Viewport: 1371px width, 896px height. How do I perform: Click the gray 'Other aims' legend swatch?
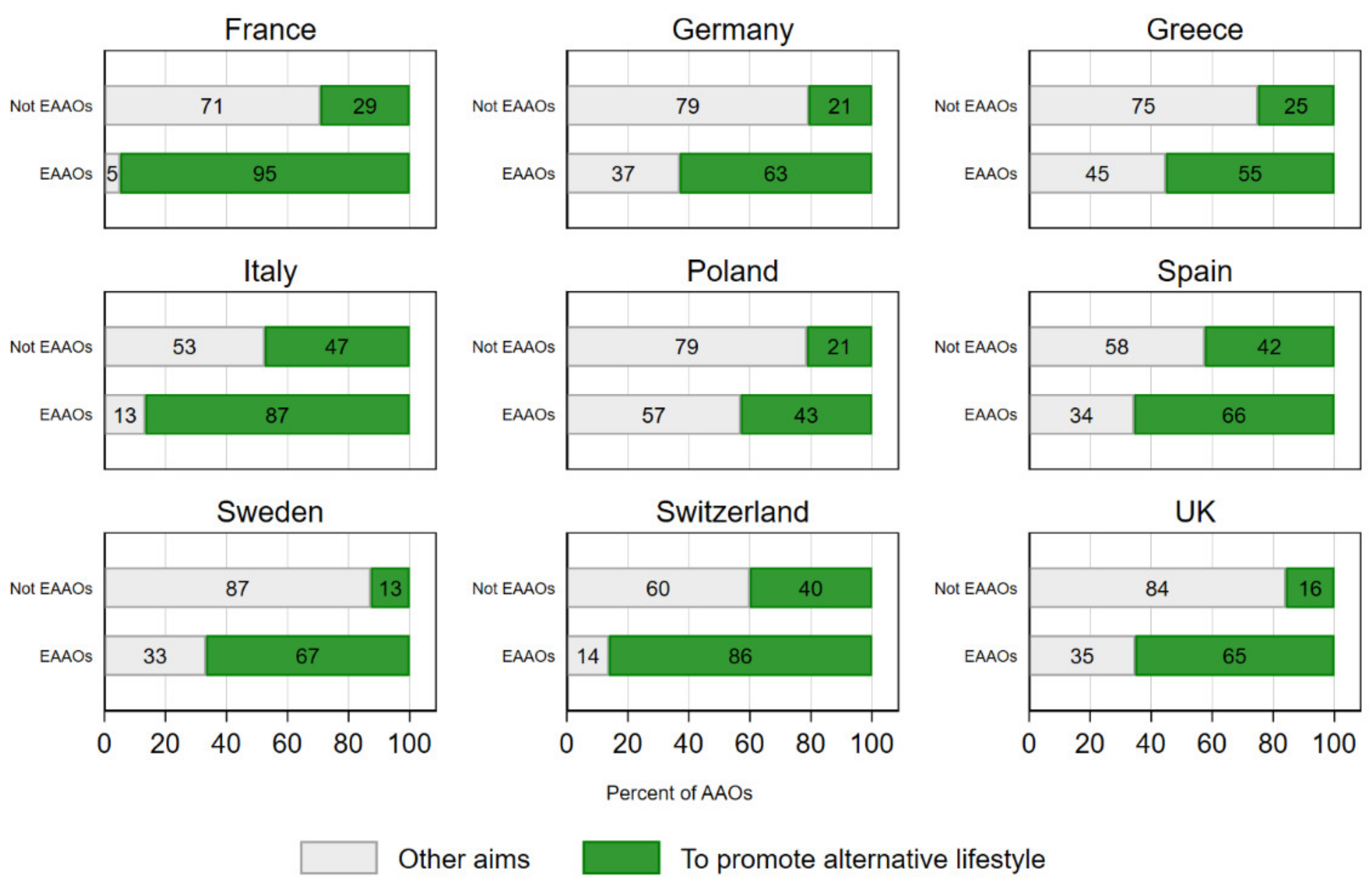pos(339,858)
